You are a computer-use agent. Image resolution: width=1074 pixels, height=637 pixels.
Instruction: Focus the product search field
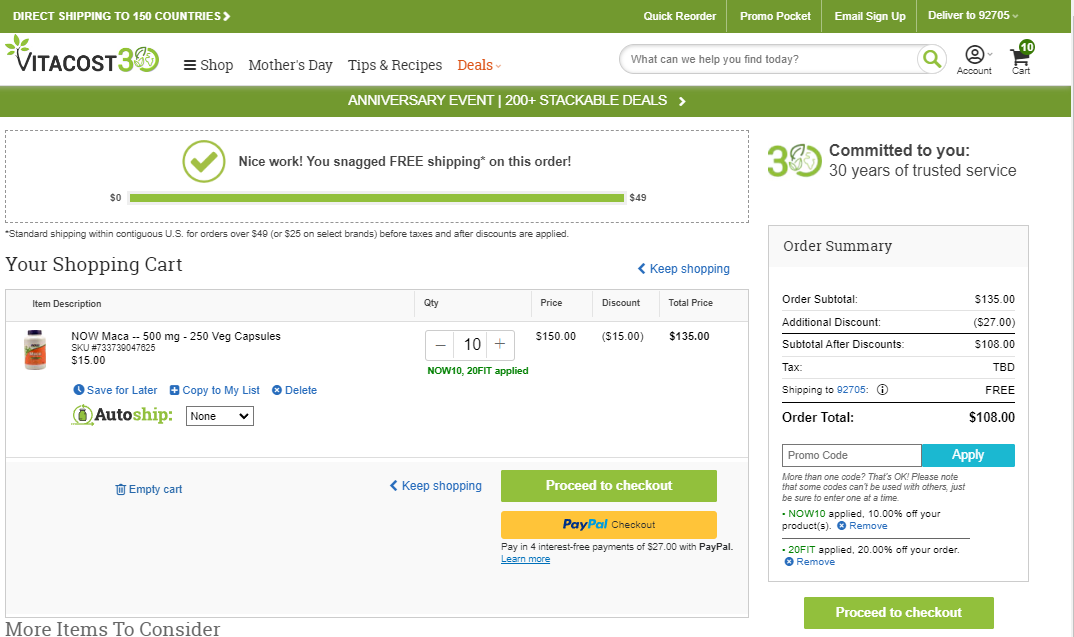coord(771,59)
